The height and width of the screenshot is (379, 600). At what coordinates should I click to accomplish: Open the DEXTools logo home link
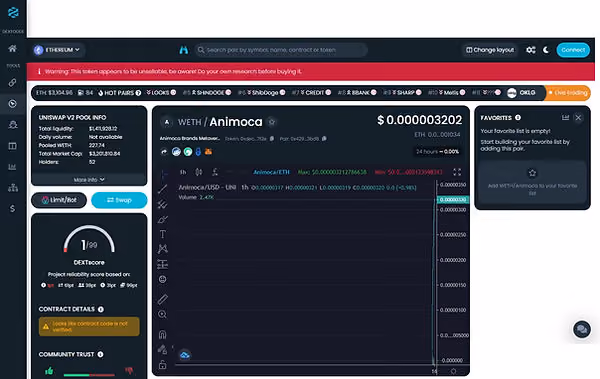pos(13,13)
